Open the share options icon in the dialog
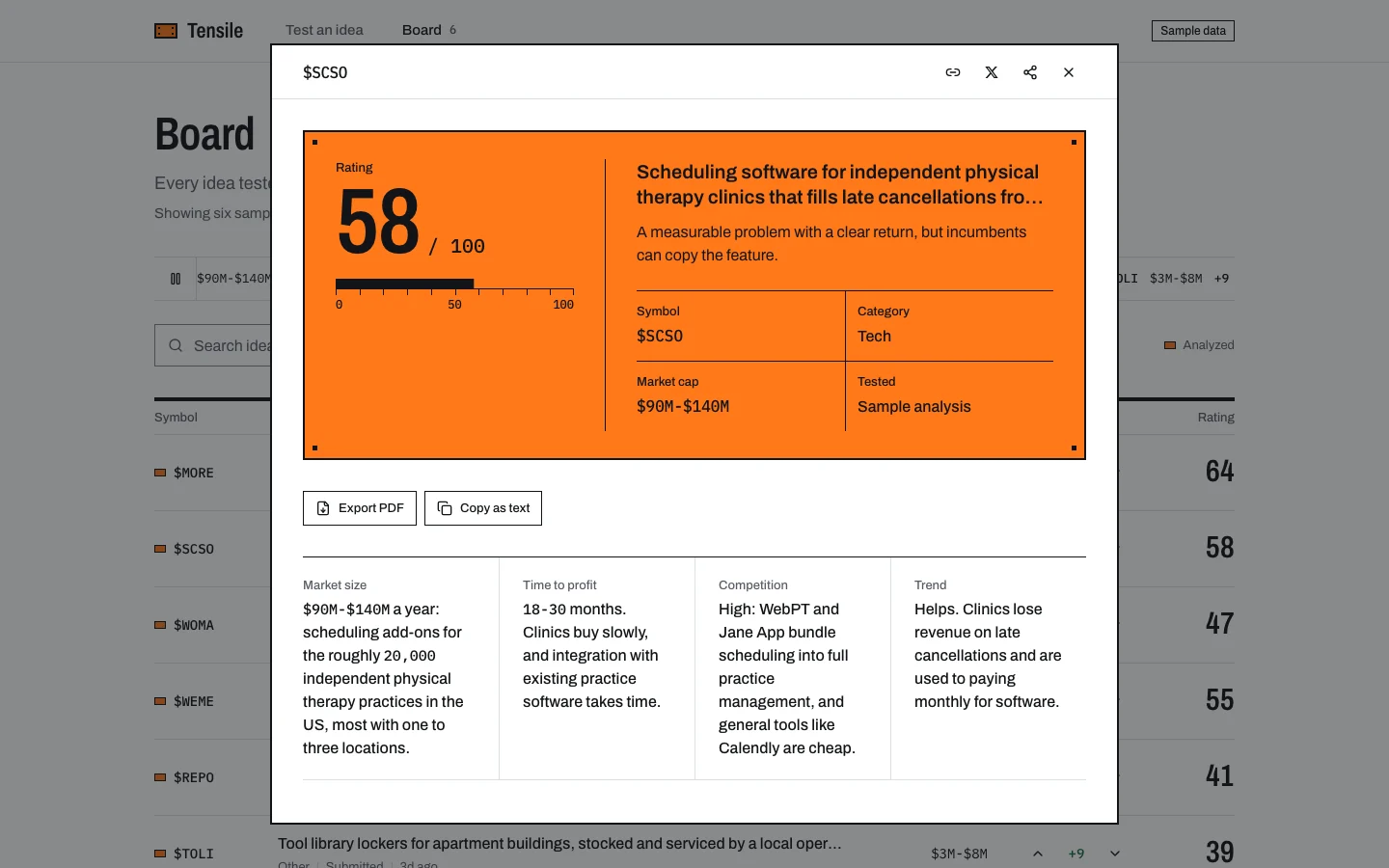 click(x=1030, y=72)
